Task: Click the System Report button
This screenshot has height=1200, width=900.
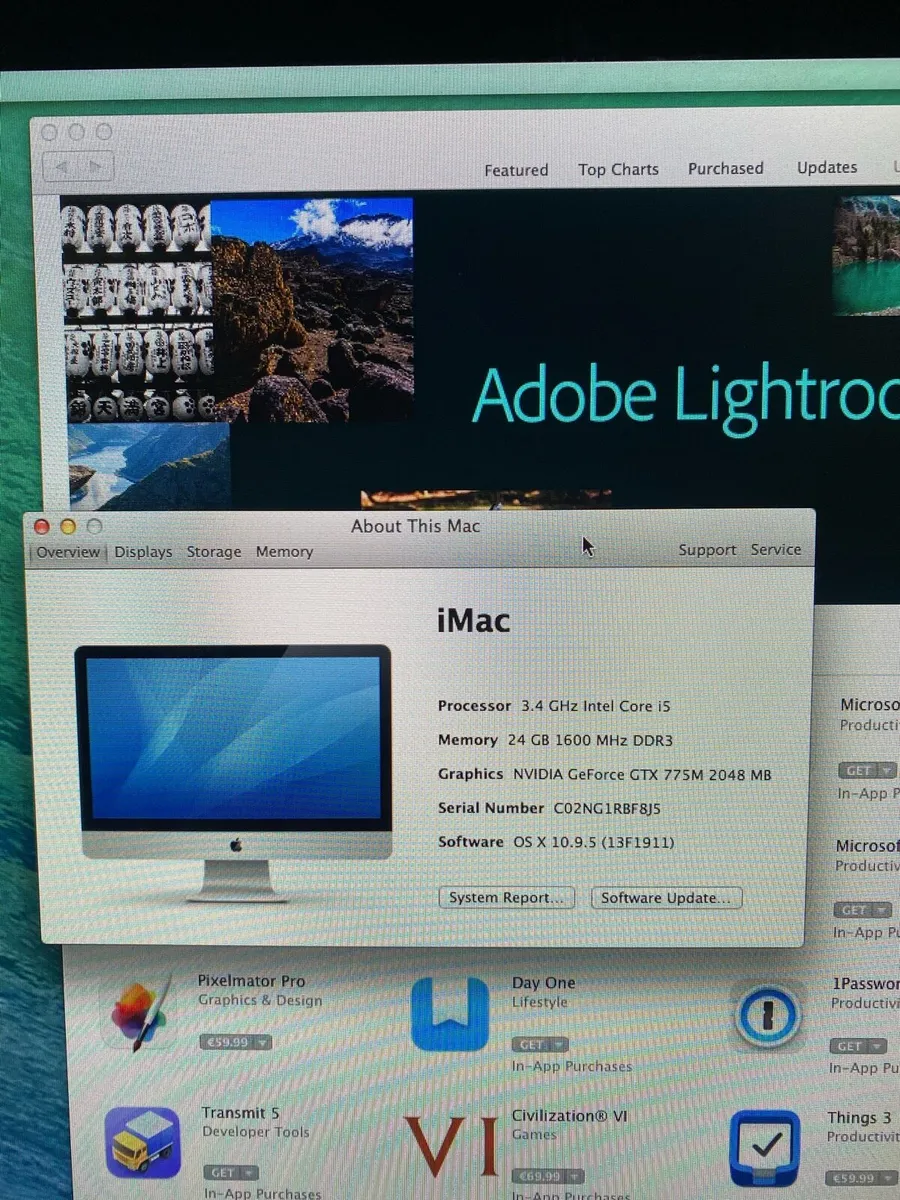Action: click(507, 898)
